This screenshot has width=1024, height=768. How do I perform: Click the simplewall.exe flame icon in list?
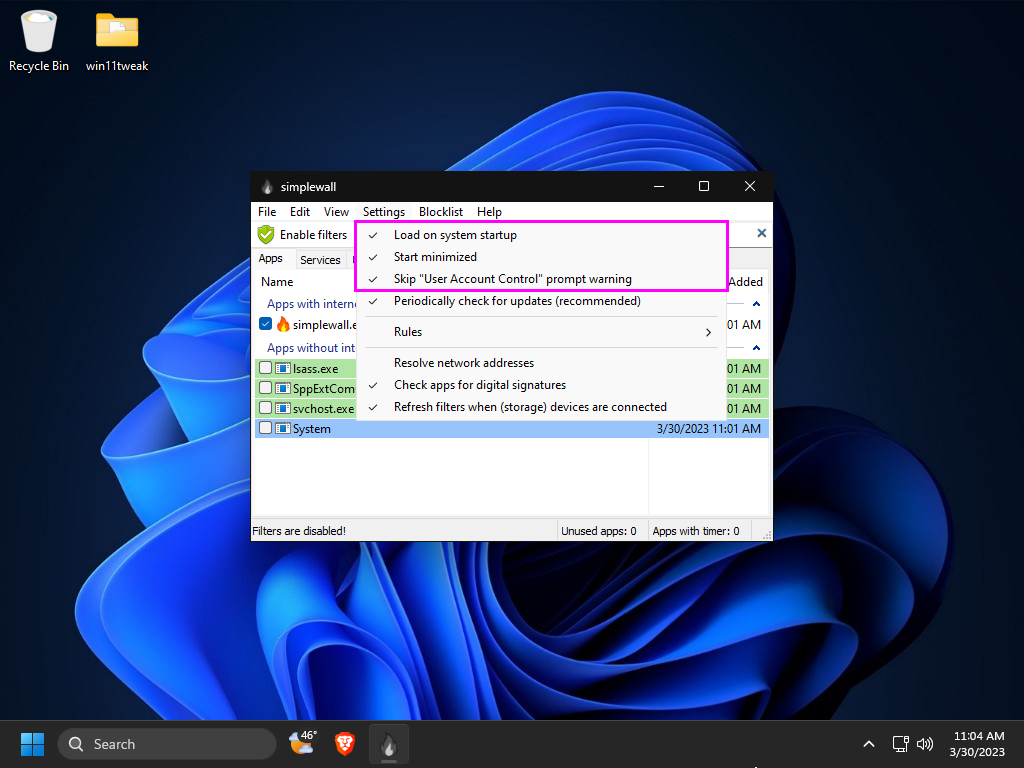(283, 325)
